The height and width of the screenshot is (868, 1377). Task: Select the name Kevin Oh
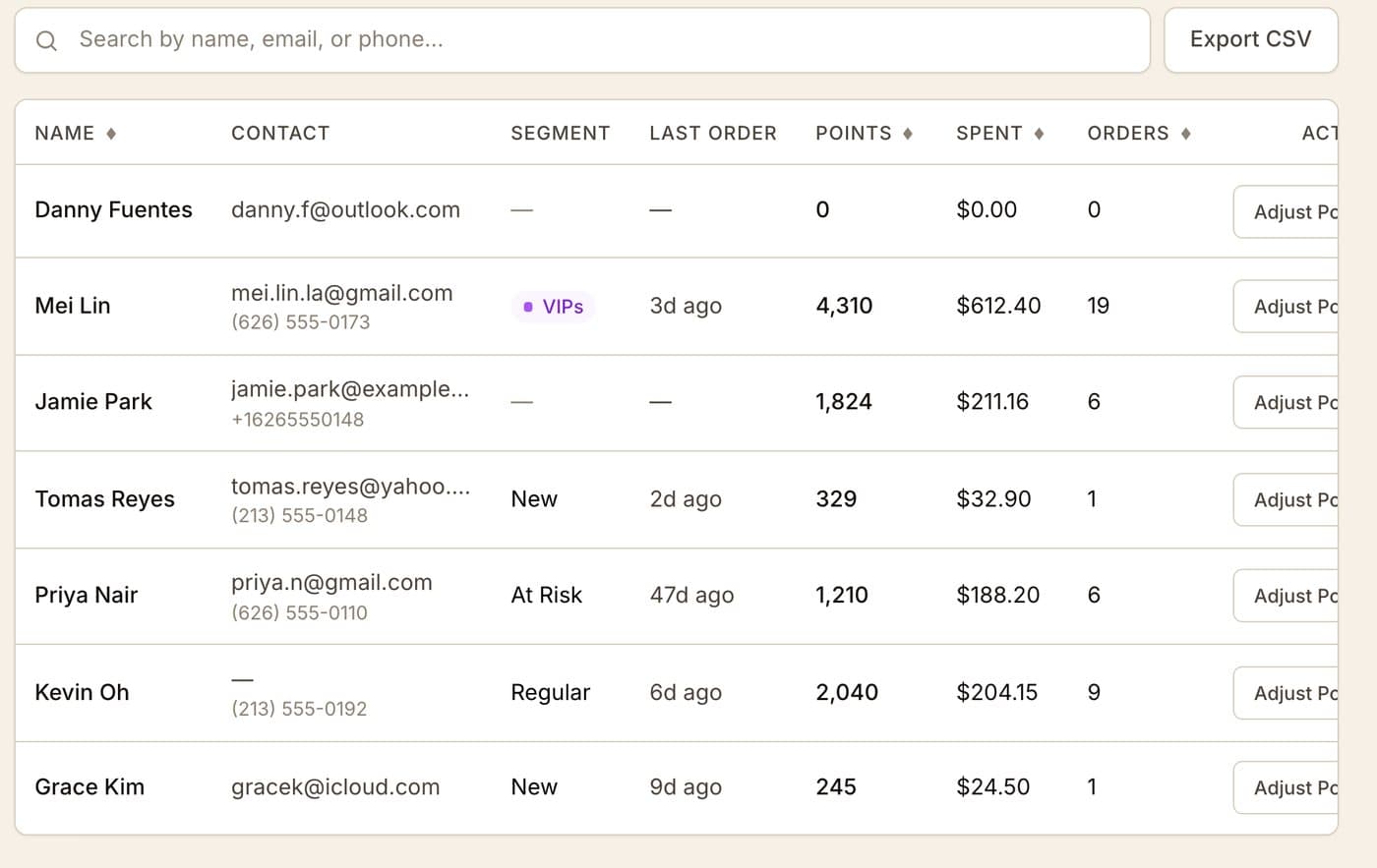pos(82,692)
